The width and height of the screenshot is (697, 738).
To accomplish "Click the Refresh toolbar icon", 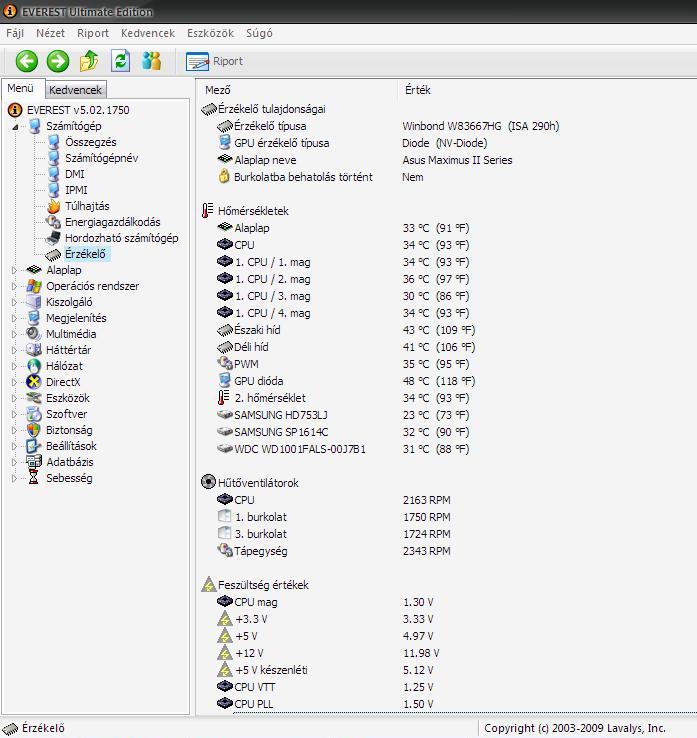I will click(120, 61).
